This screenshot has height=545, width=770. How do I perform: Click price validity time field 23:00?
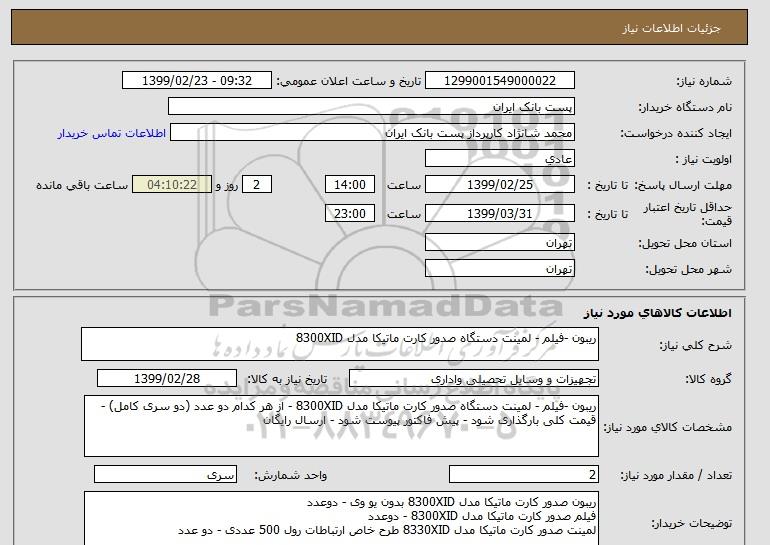click(350, 214)
